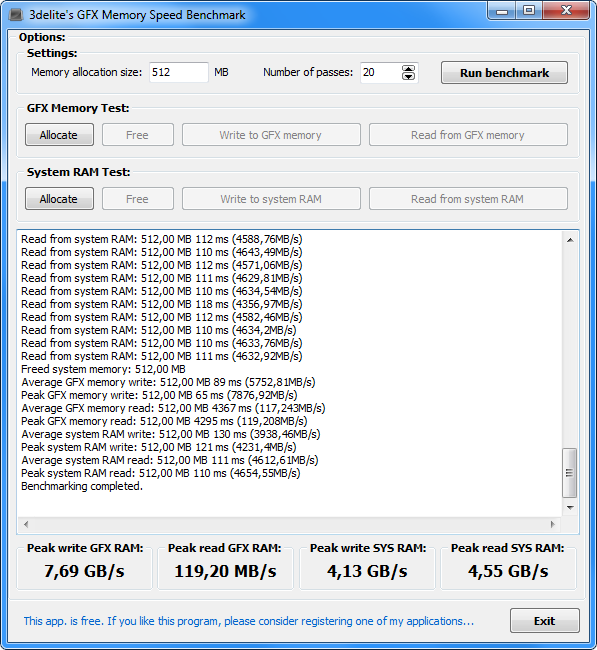Image resolution: width=597 pixels, height=650 pixels.
Task: Select the 'Average system RAM read' log line
Action: 170,460
